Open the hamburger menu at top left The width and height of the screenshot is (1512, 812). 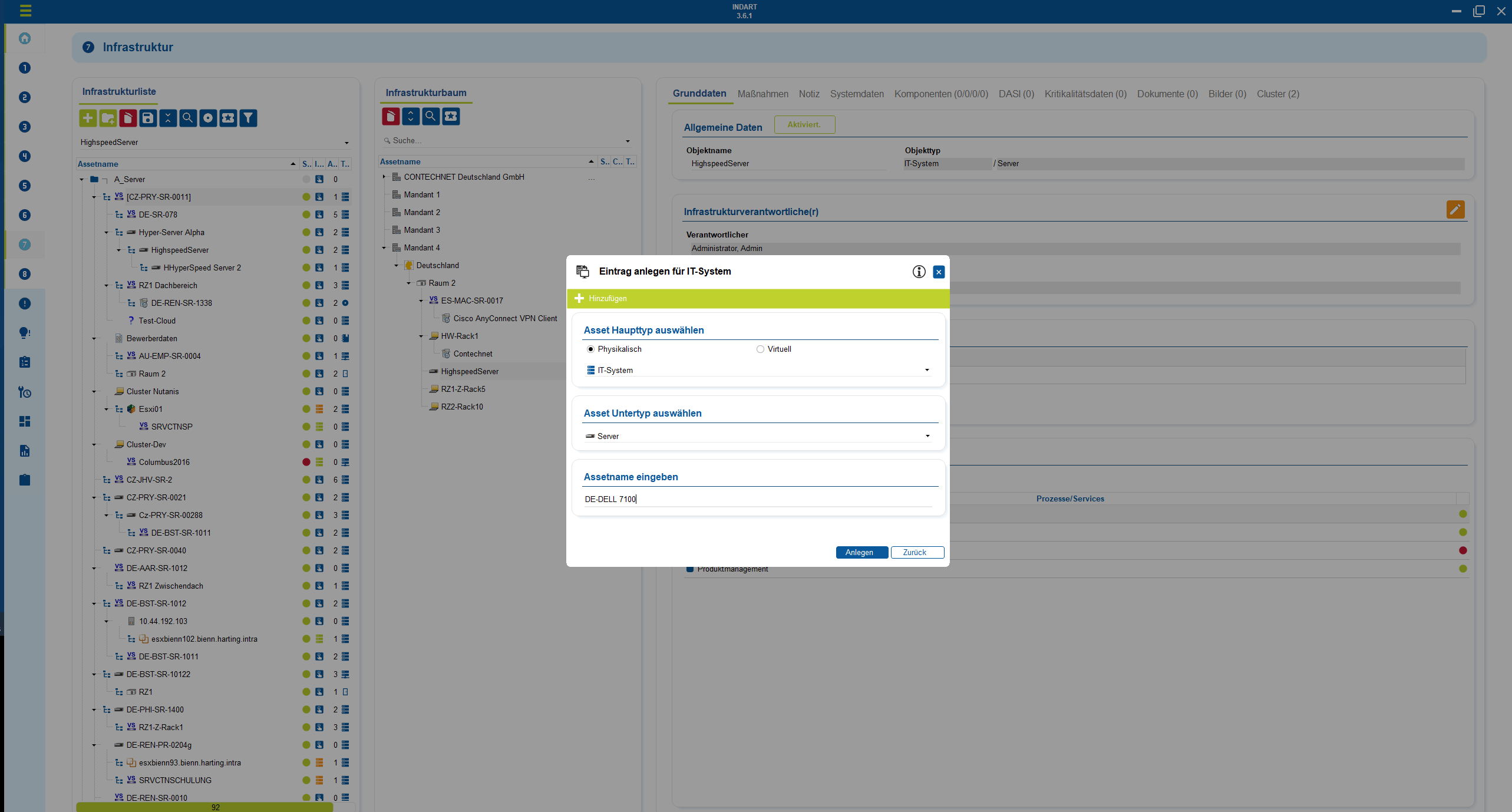(x=25, y=11)
